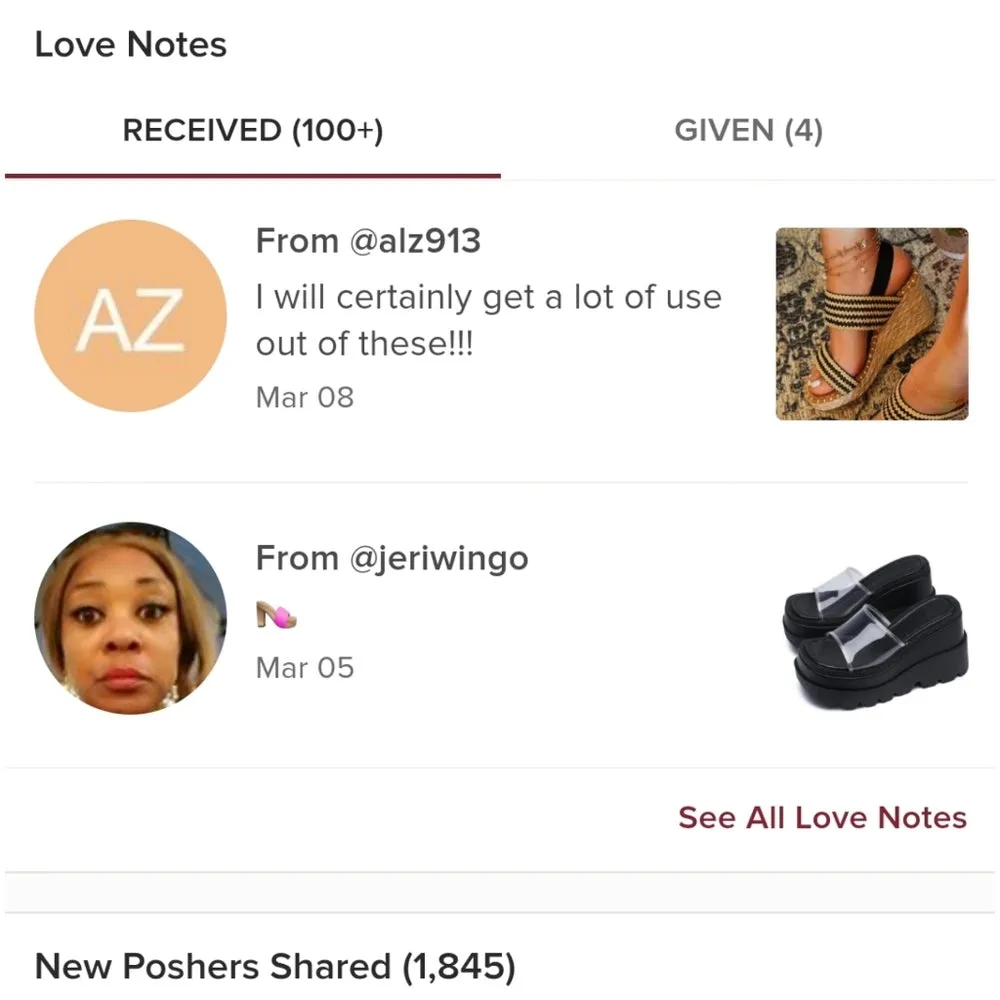
Task: Open See All Love Notes link
Action: pyautogui.click(x=823, y=818)
